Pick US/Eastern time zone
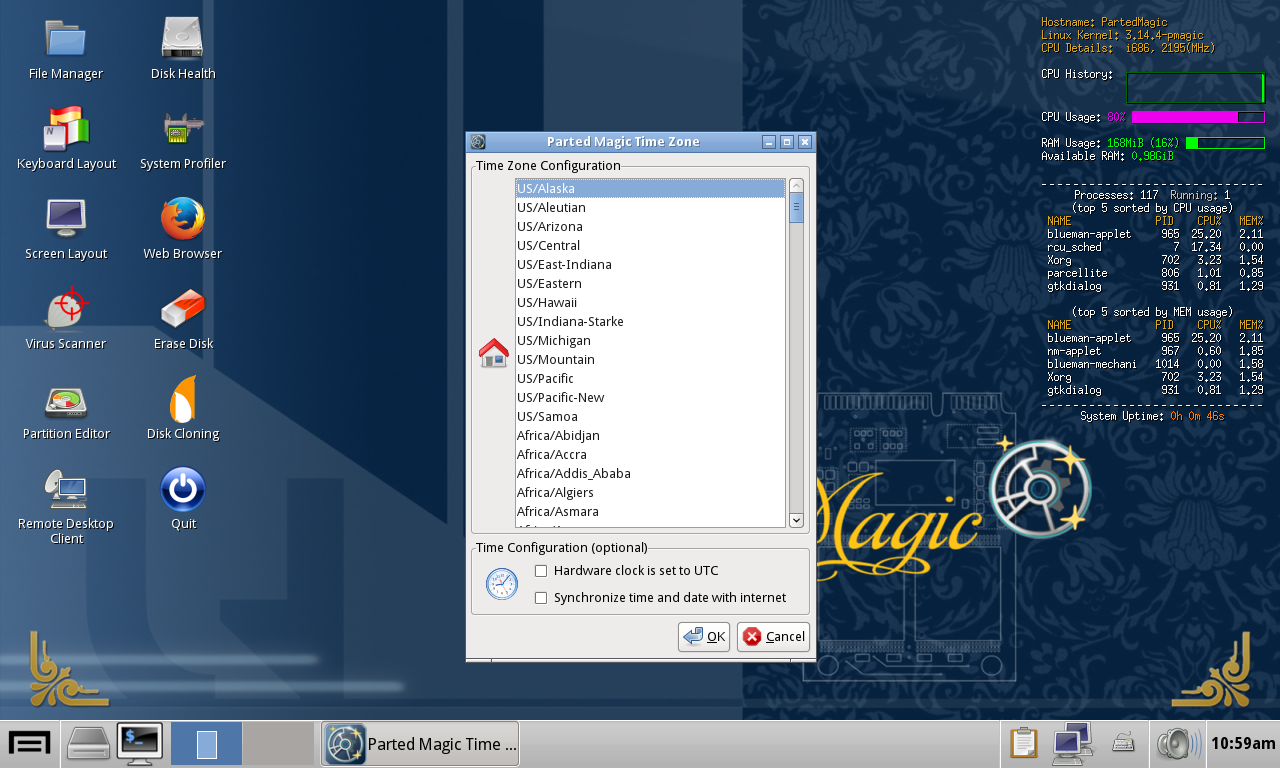This screenshot has height=768, width=1280. pos(650,284)
